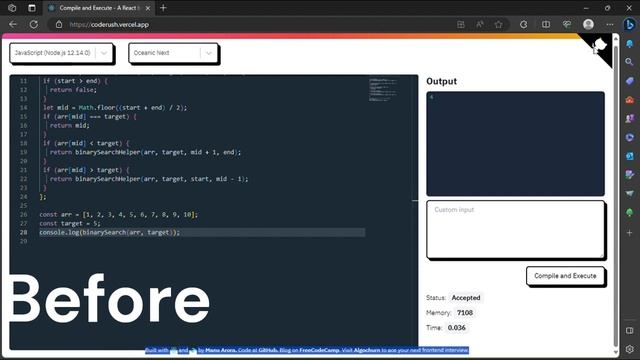Place cursor on console.log(binarySearch(arr, target)) line
640x360 pixels.
click(x=109, y=232)
